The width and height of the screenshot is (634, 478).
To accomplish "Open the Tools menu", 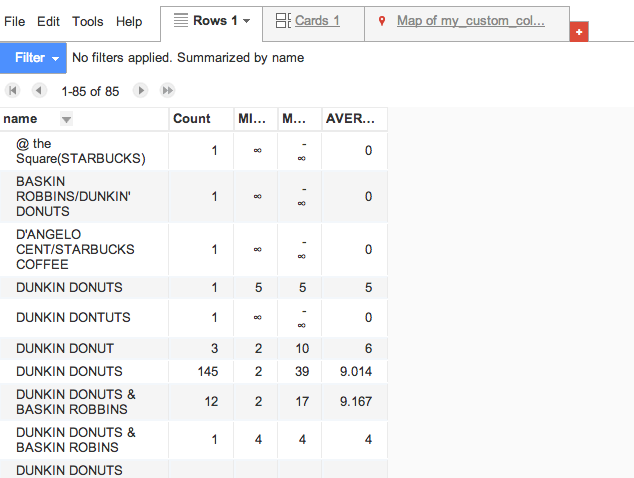I will (x=88, y=21).
